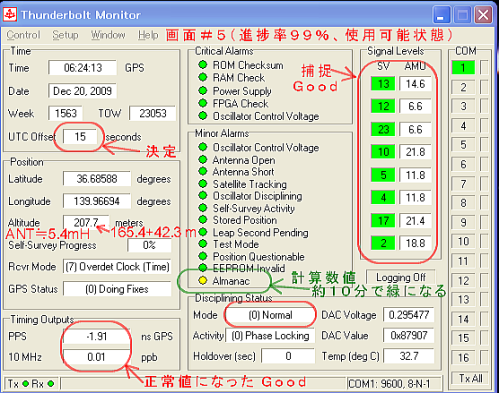Toggle the indicator box beside COM 1

point(484,68)
